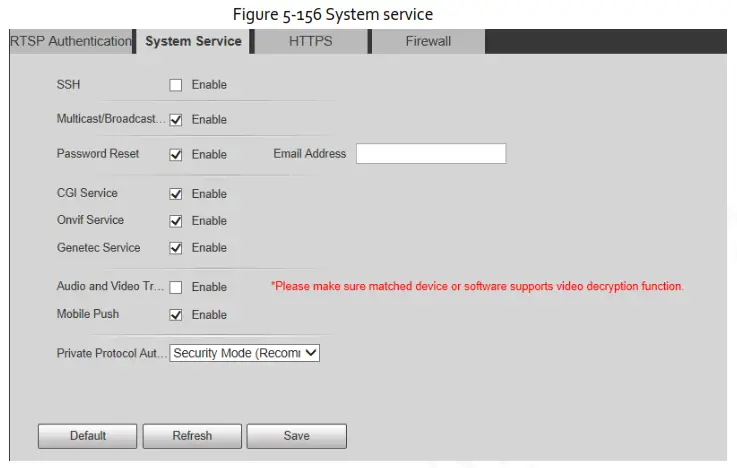
Task: Toggle Mobile Push Enable checkbox
Action: click(x=176, y=315)
